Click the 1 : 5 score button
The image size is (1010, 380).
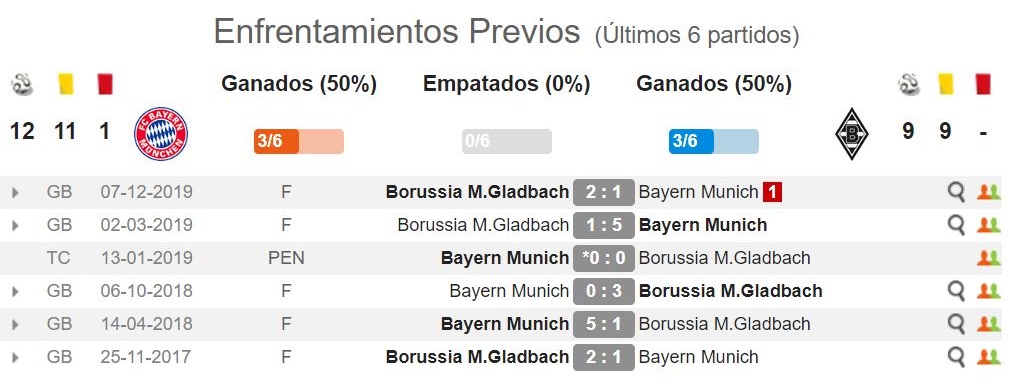tap(604, 225)
